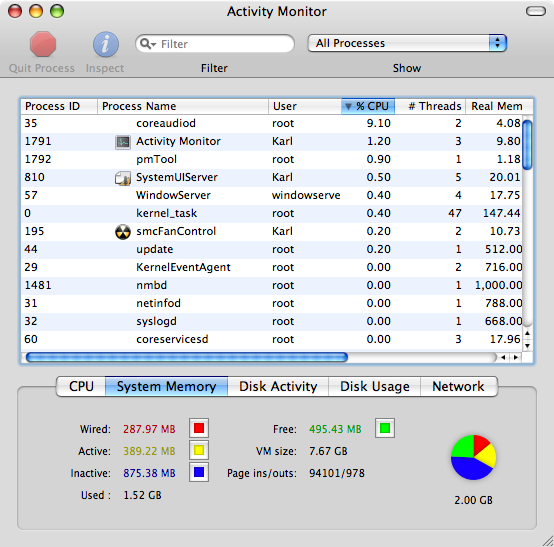Click the 287.97 MB Wired value
Screen dimensions: 554x547
149,429
